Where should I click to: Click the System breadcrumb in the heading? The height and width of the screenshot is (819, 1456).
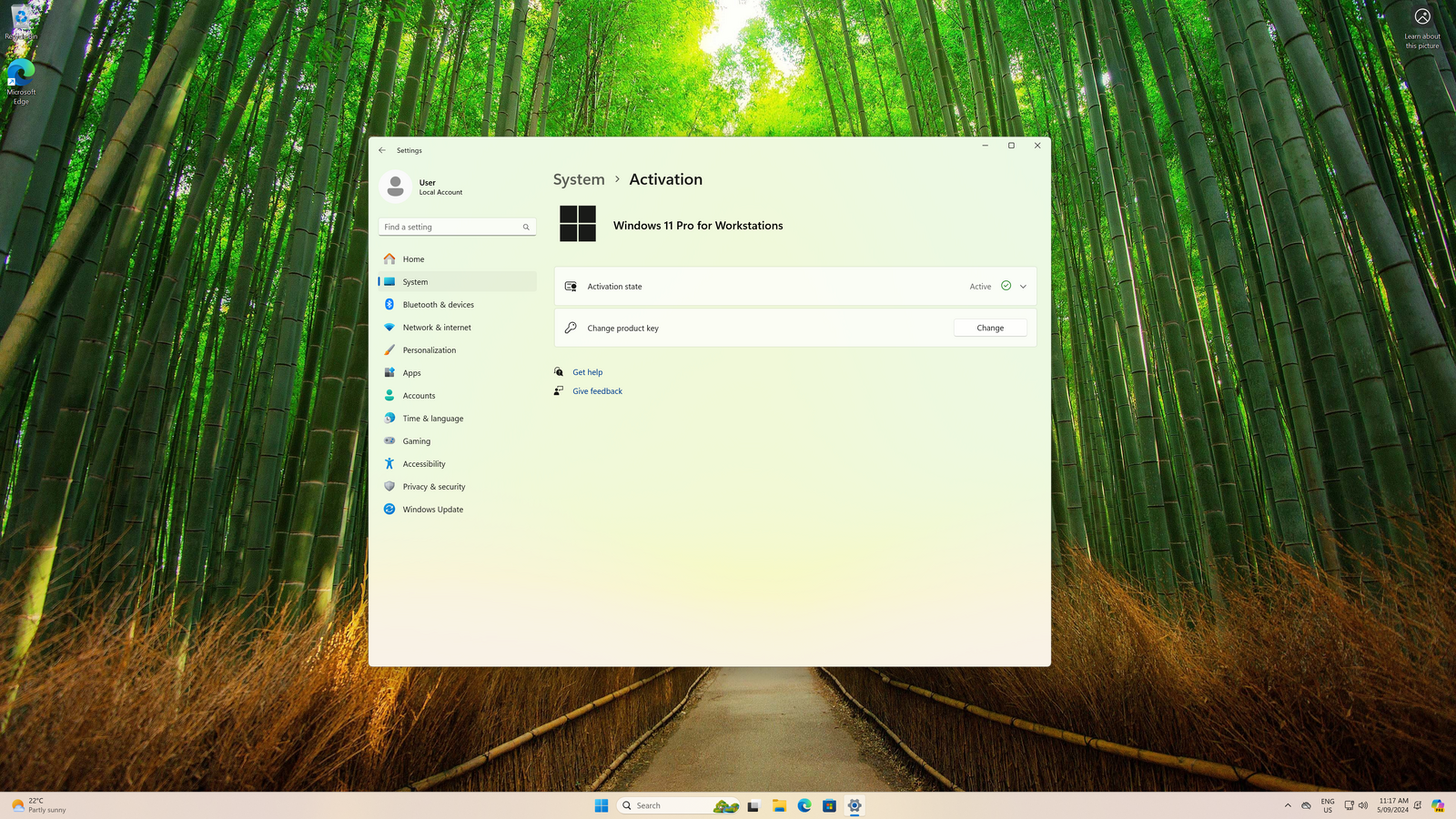579,179
